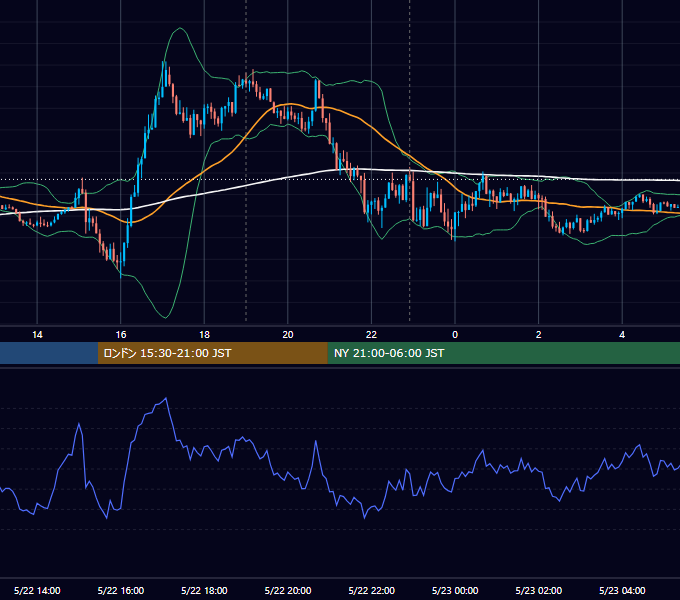The width and height of the screenshot is (680, 600).
Task: Click the 5/23 04:00 date label
Action: [x=622, y=590]
